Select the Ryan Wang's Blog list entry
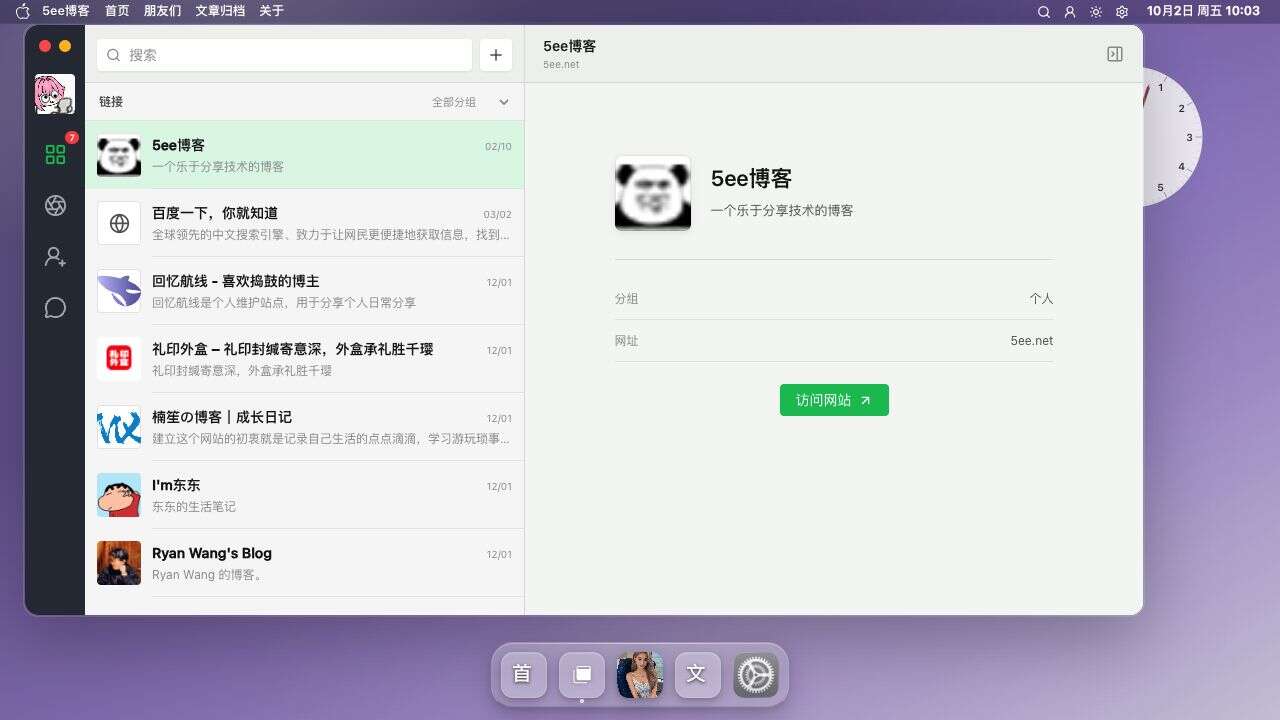This screenshot has height=720, width=1280. point(304,563)
